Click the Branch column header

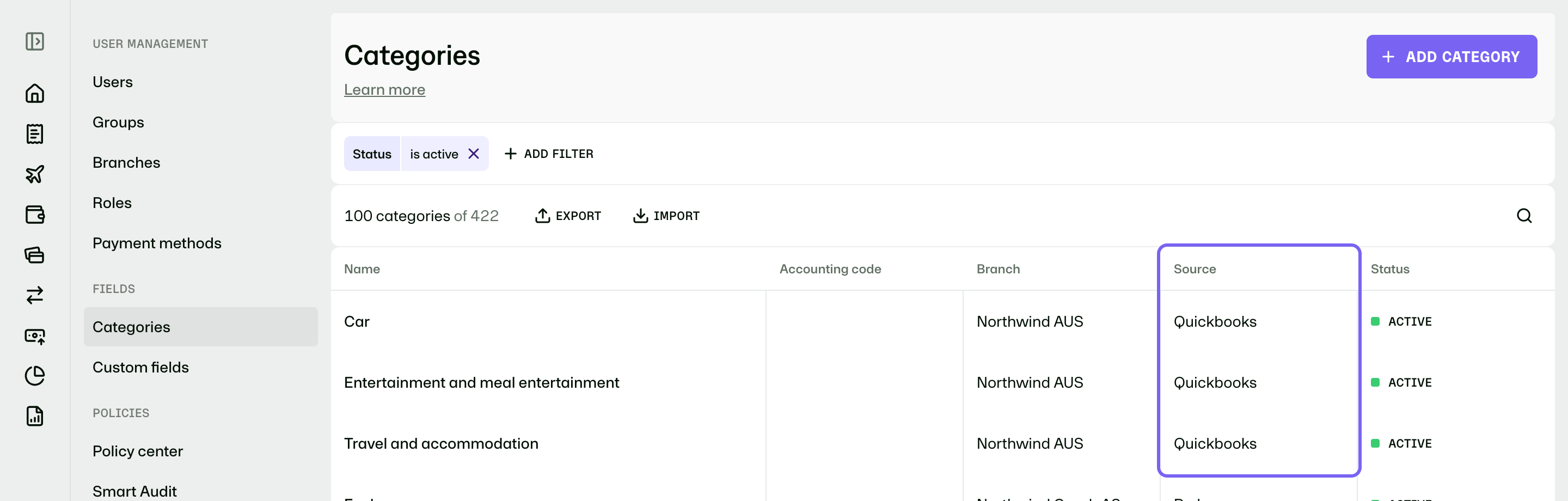click(x=997, y=269)
